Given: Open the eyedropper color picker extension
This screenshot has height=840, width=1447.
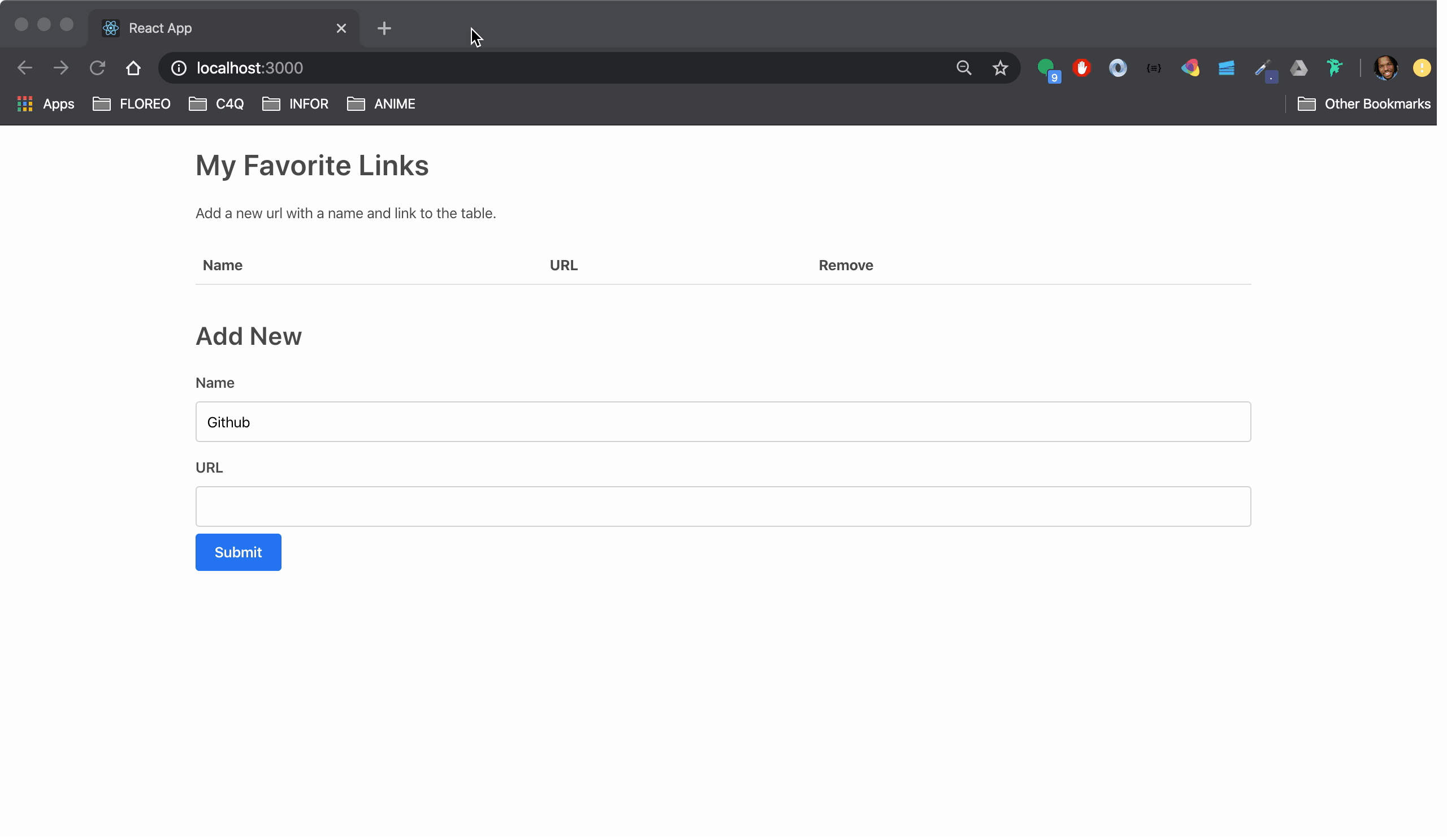Looking at the screenshot, I should 1262,69.
